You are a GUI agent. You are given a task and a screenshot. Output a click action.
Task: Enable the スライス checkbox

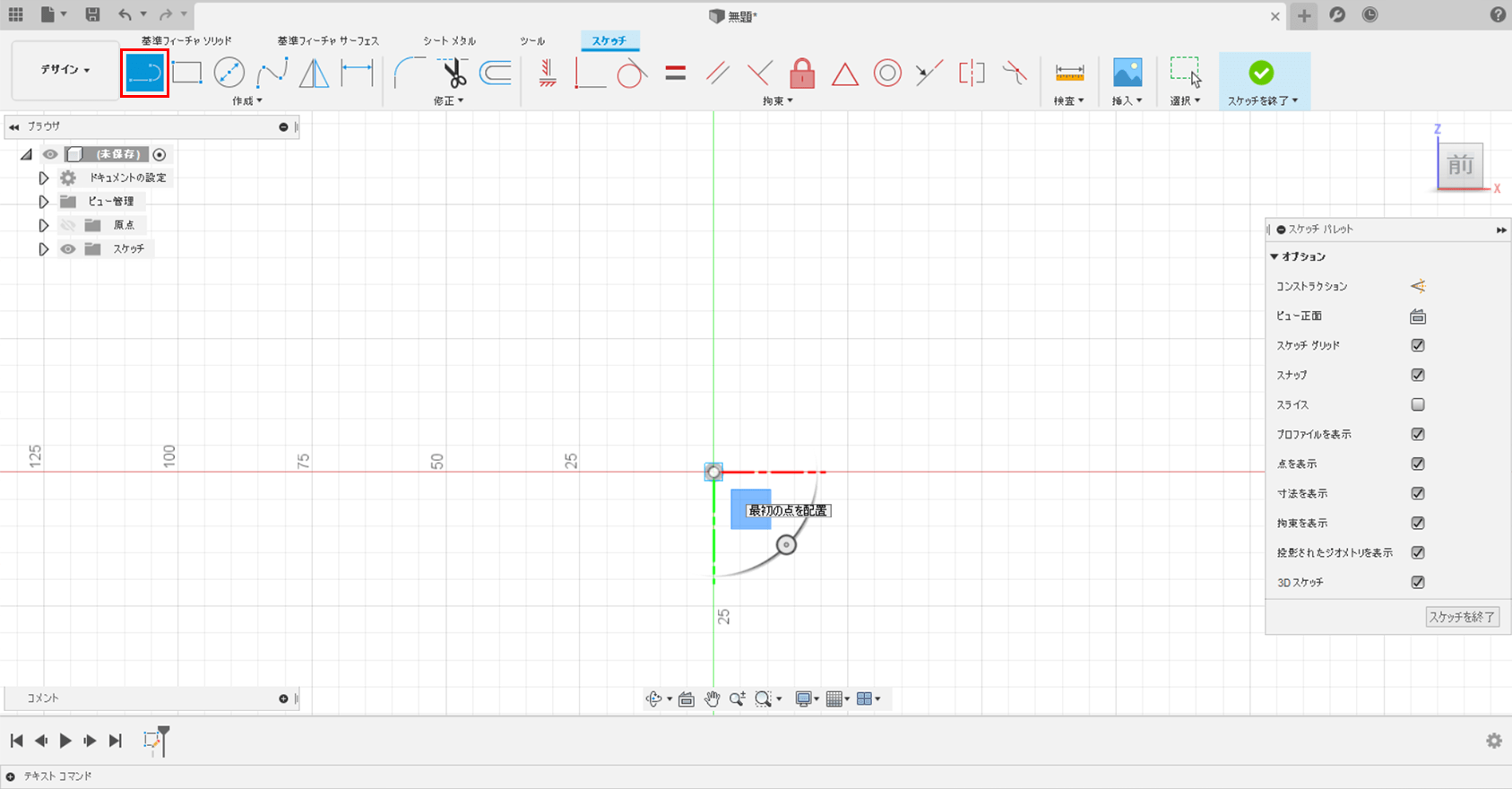[x=1417, y=404]
